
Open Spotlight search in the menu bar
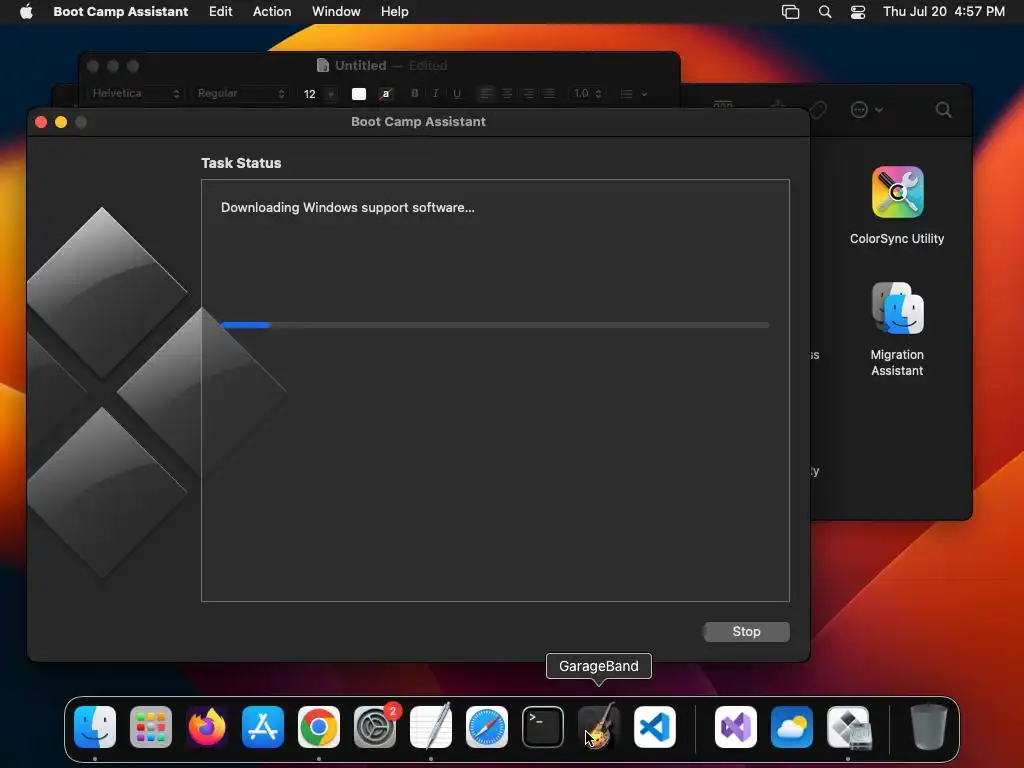[x=825, y=12]
